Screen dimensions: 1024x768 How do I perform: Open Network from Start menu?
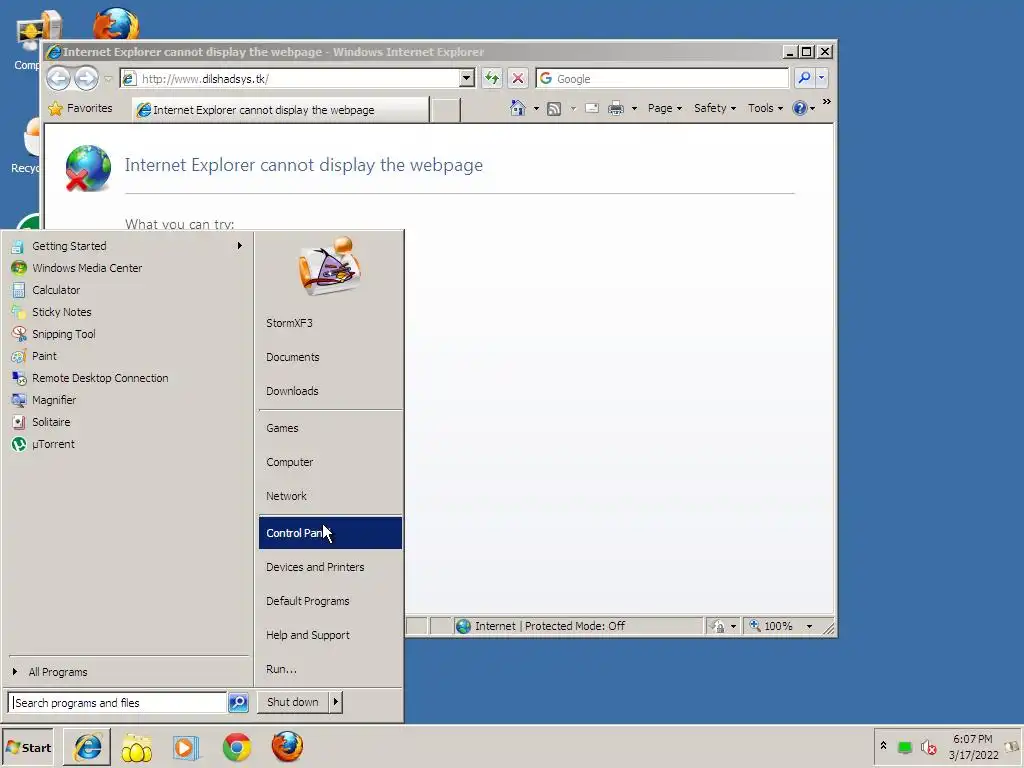330,496
